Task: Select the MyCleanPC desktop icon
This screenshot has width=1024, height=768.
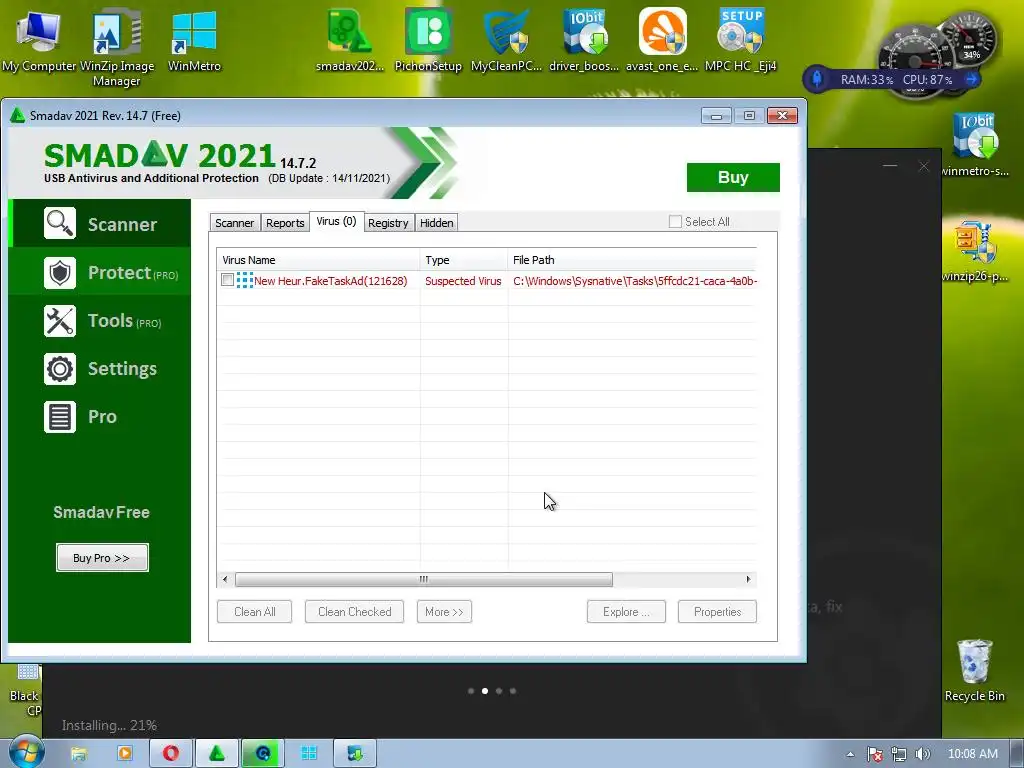Action: click(506, 41)
